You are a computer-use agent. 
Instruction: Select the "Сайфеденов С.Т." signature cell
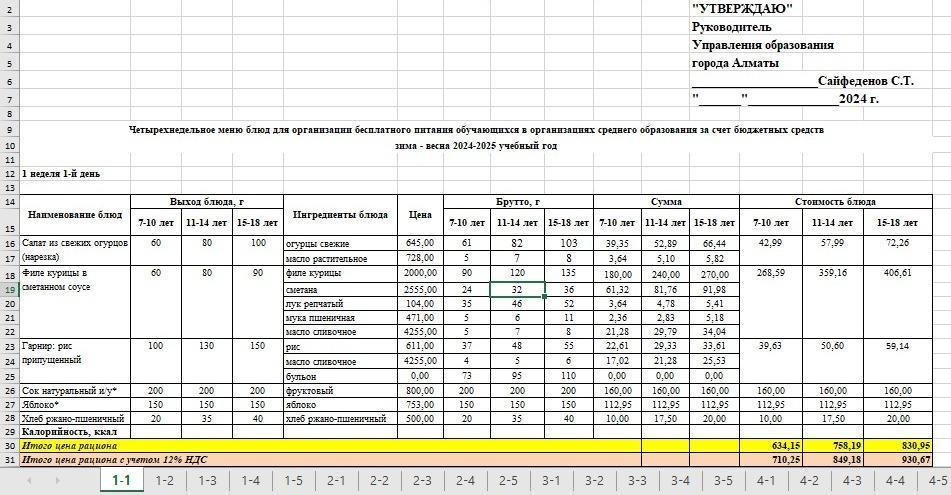pyautogui.click(x=864, y=80)
